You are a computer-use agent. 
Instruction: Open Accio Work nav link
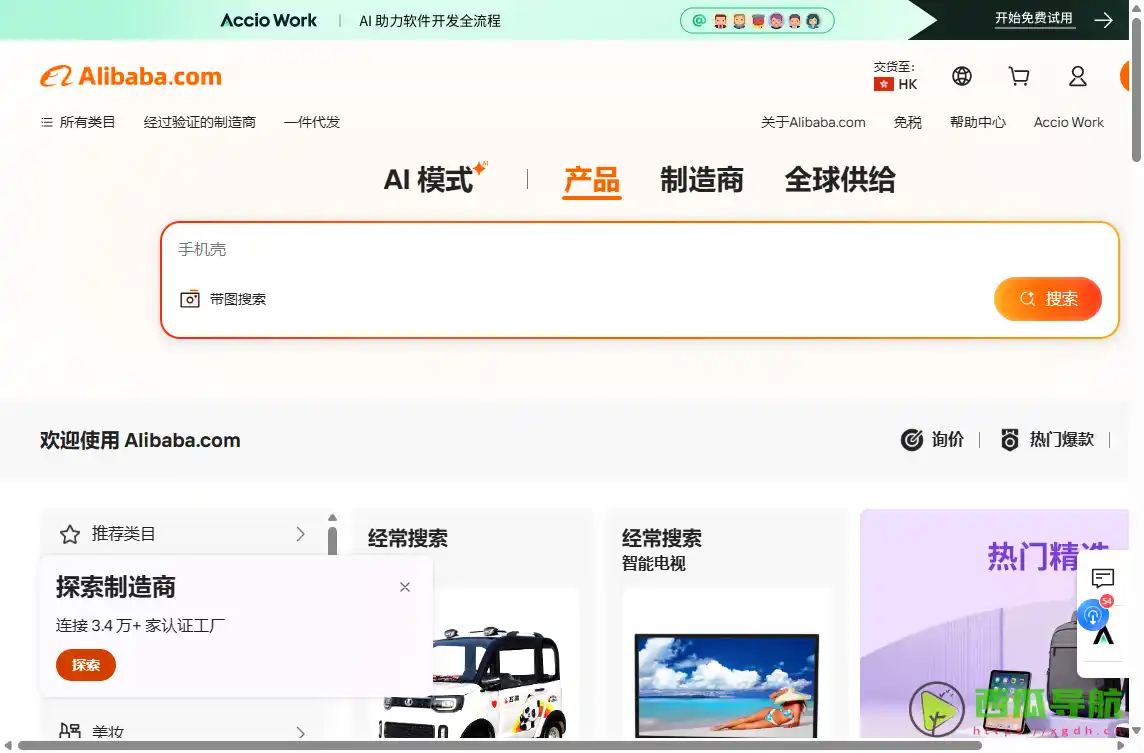(1068, 122)
